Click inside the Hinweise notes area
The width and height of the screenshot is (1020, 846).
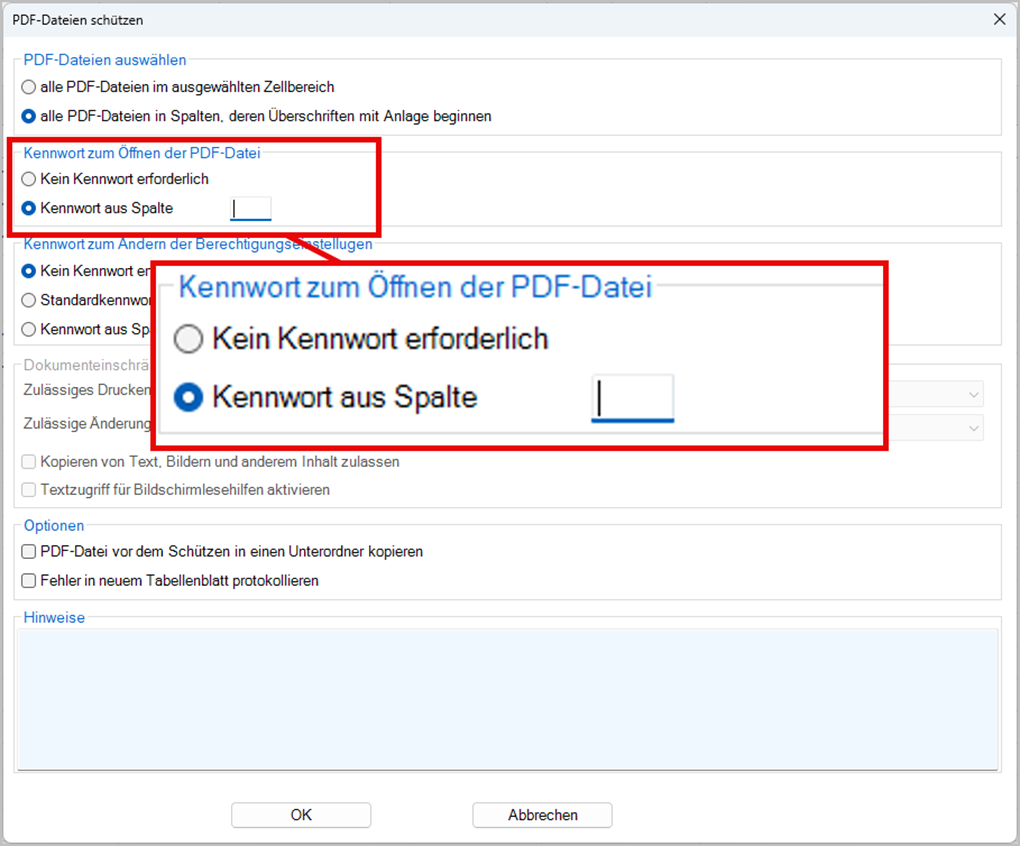[x=509, y=698]
